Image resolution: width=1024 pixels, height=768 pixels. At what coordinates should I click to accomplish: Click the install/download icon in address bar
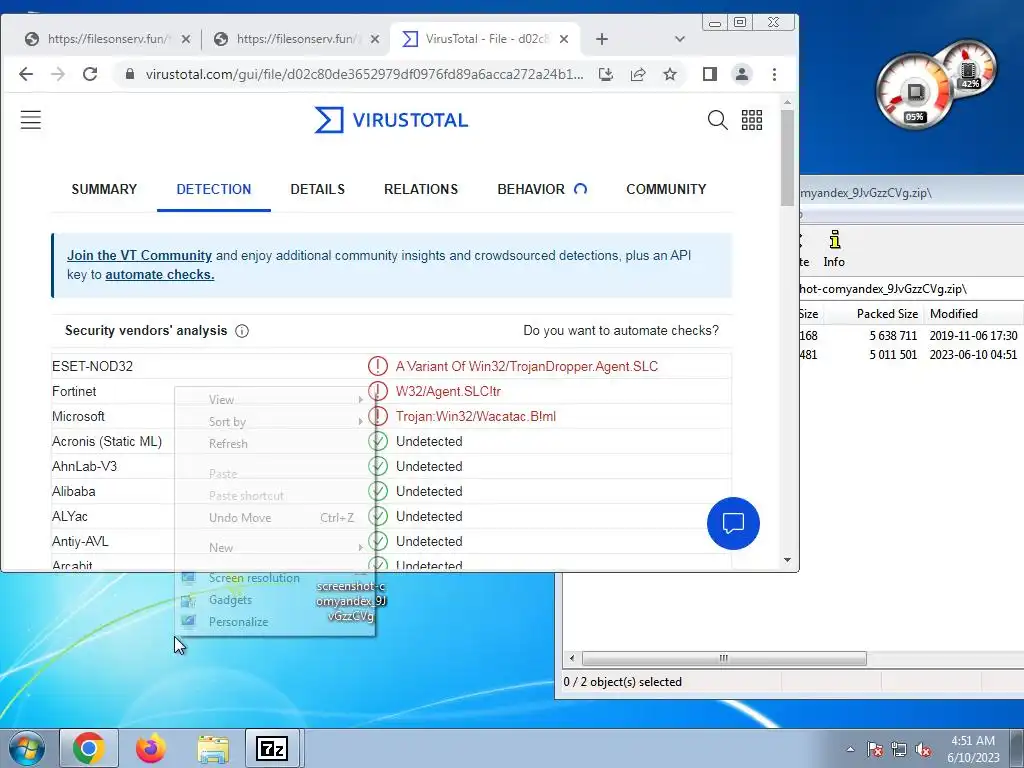point(606,74)
